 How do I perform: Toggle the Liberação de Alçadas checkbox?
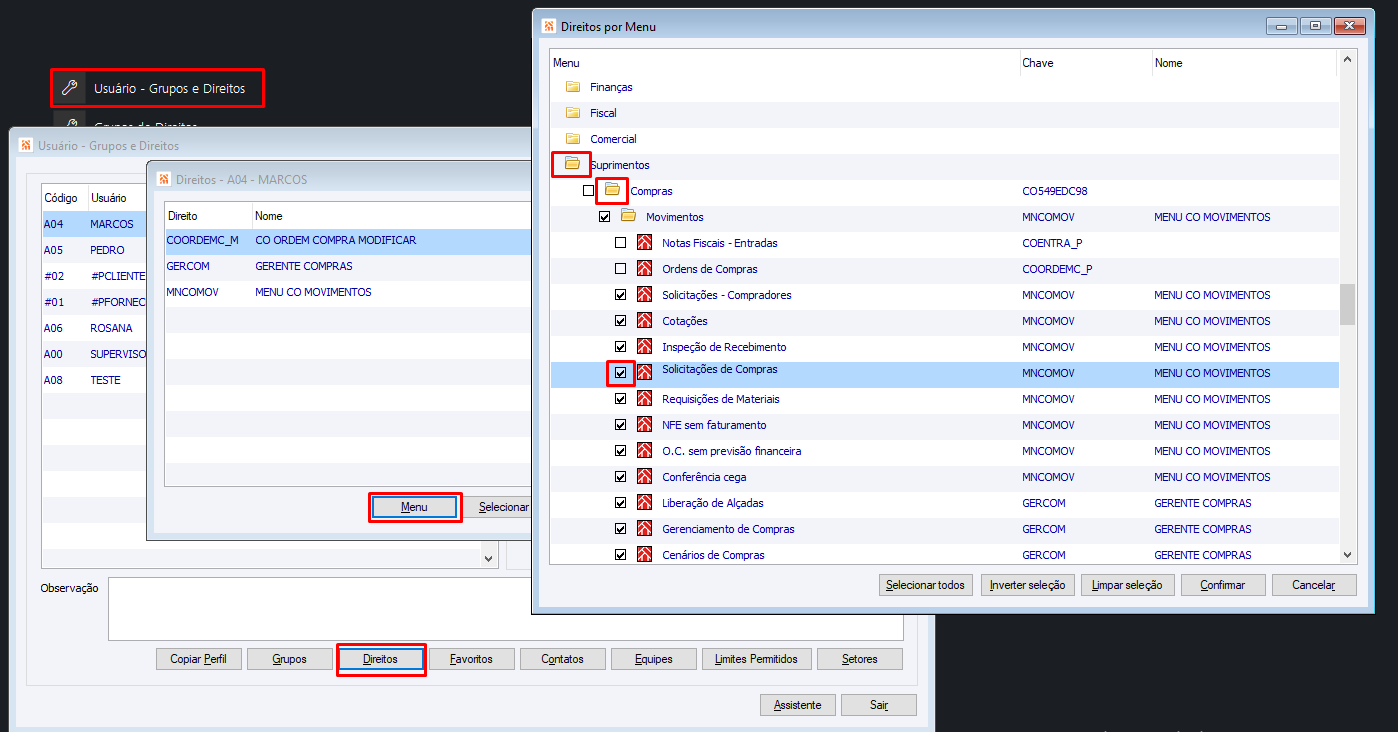click(x=620, y=503)
